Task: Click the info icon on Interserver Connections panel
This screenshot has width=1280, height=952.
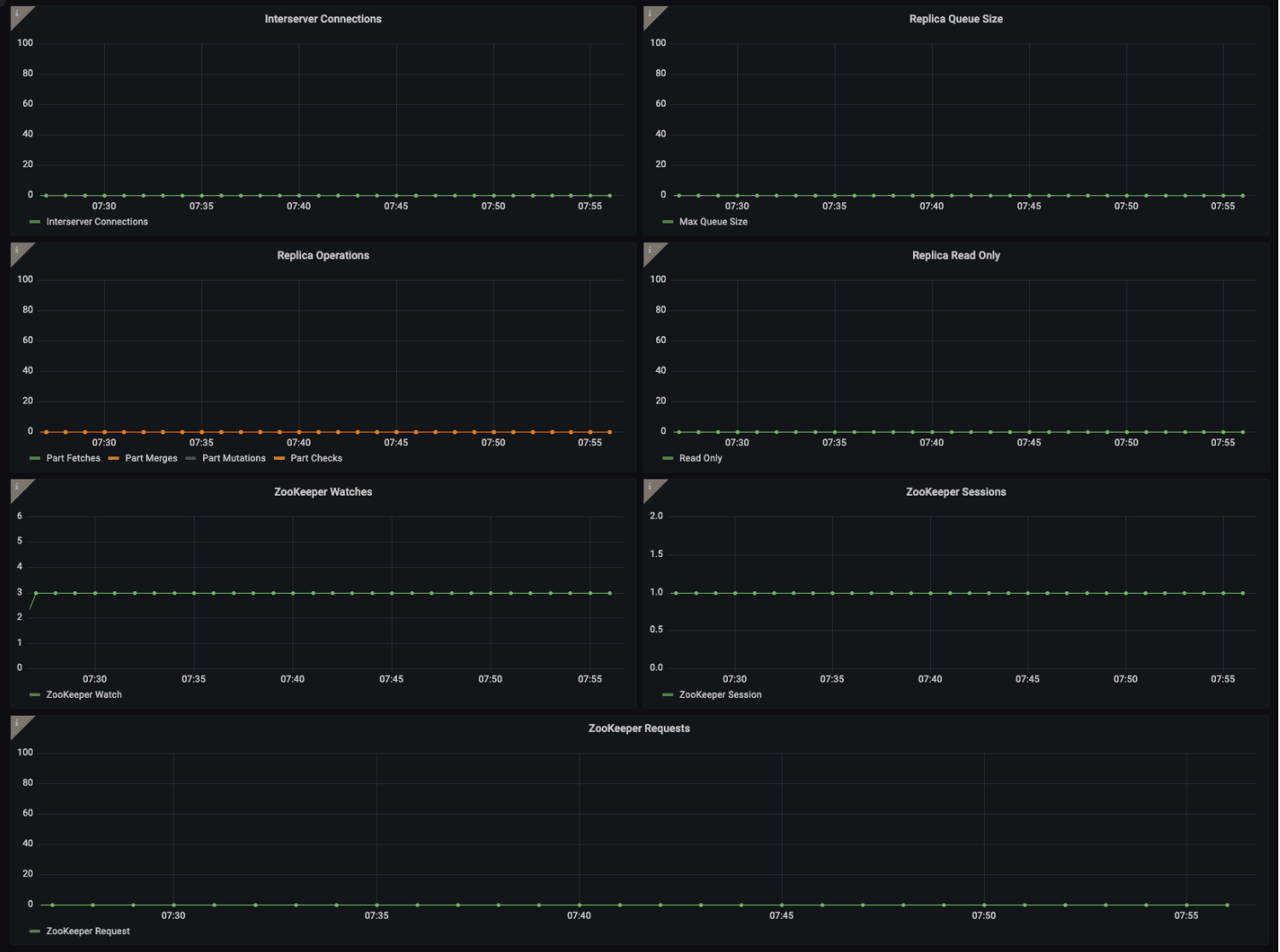Action: pyautogui.click(x=15, y=11)
